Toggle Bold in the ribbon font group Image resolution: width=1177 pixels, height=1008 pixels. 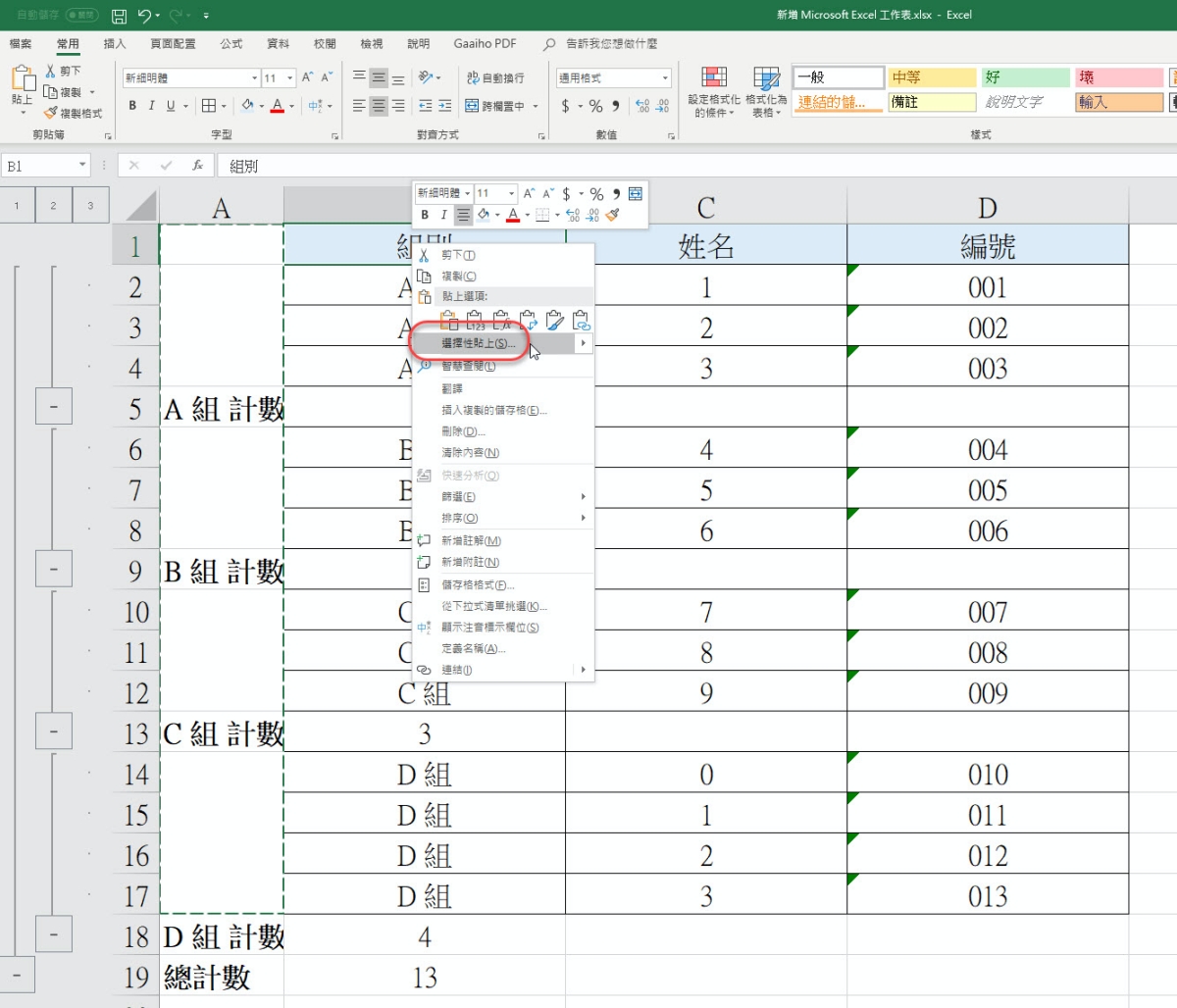pyautogui.click(x=132, y=106)
